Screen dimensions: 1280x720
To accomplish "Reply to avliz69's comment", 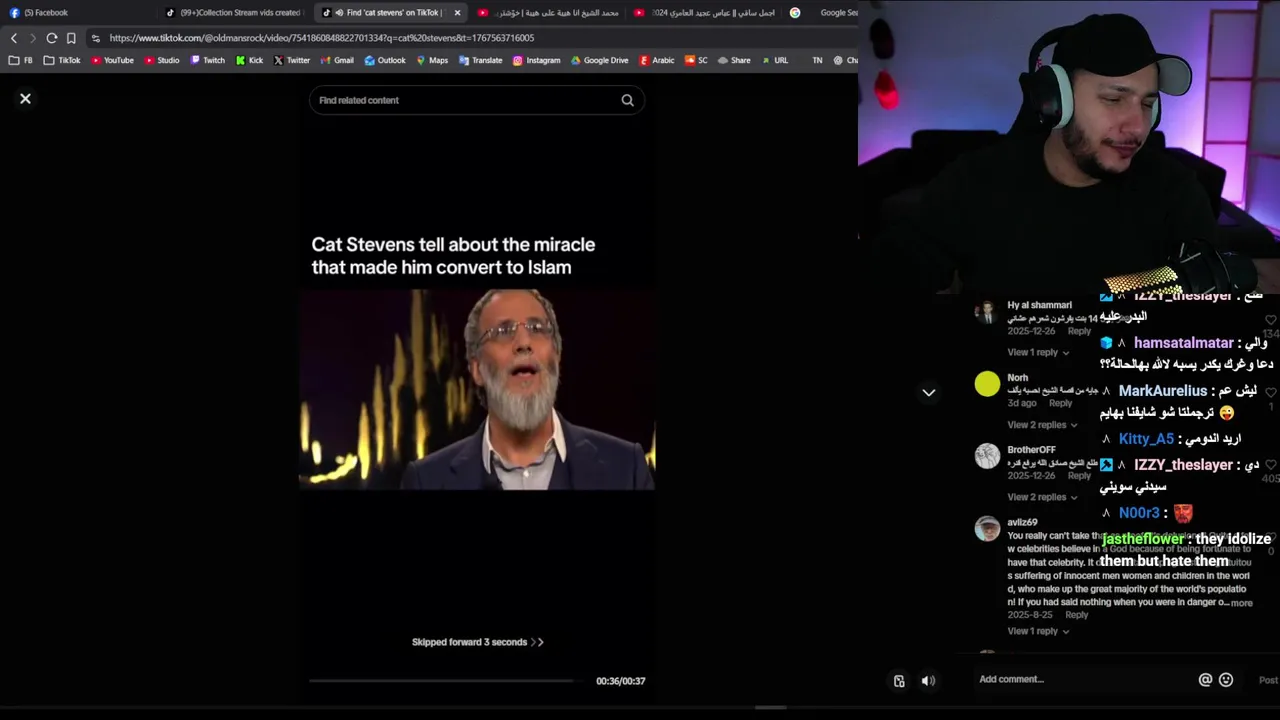I will tap(1076, 615).
